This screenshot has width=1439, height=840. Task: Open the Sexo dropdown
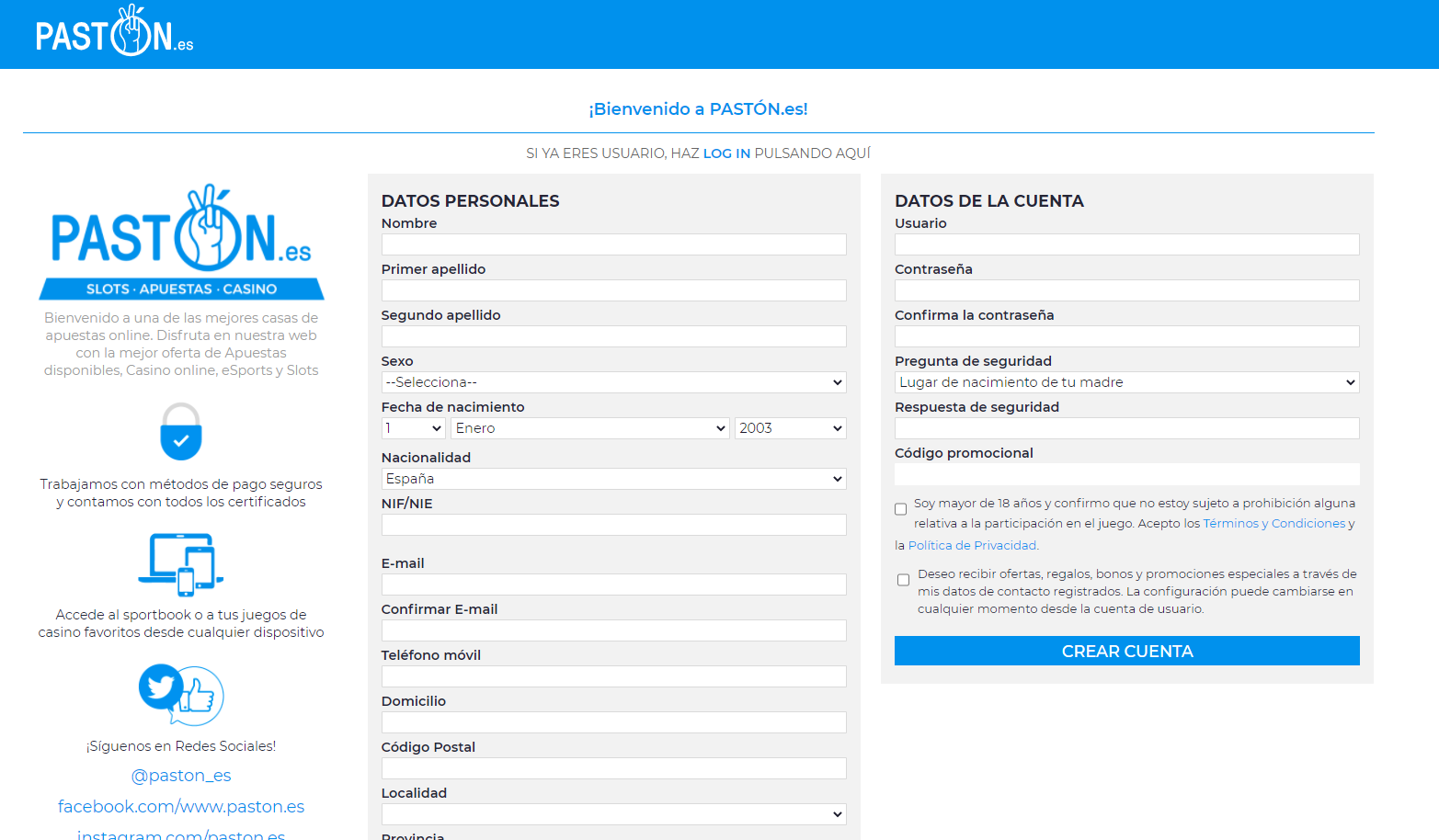coord(614,382)
